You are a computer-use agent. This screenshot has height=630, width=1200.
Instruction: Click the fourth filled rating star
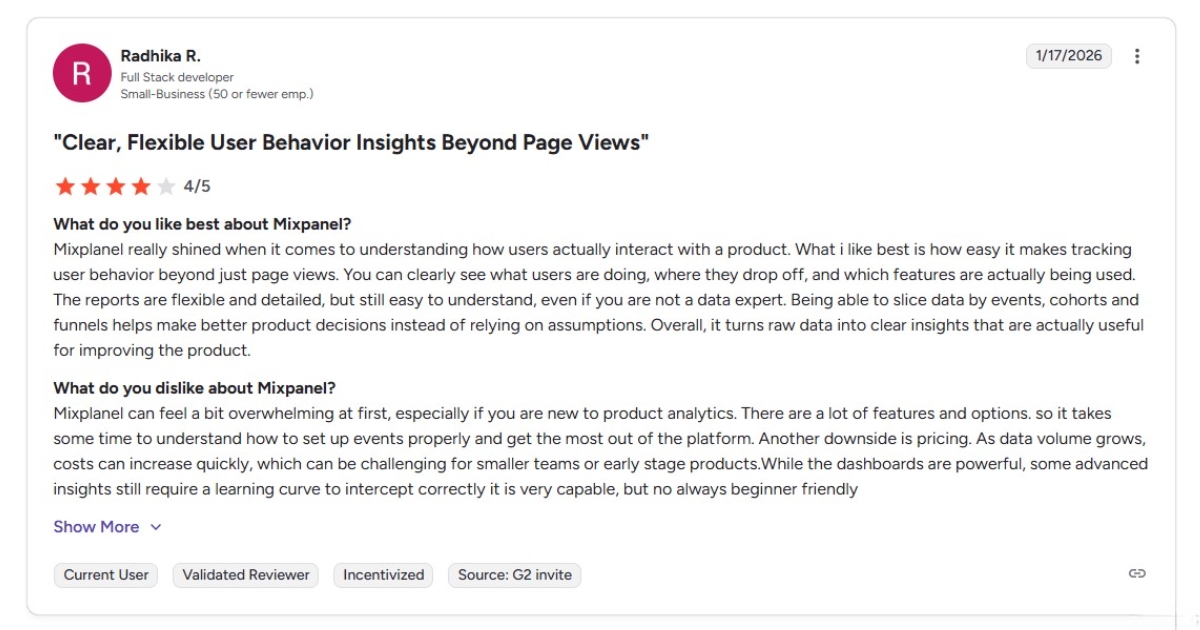pos(140,186)
